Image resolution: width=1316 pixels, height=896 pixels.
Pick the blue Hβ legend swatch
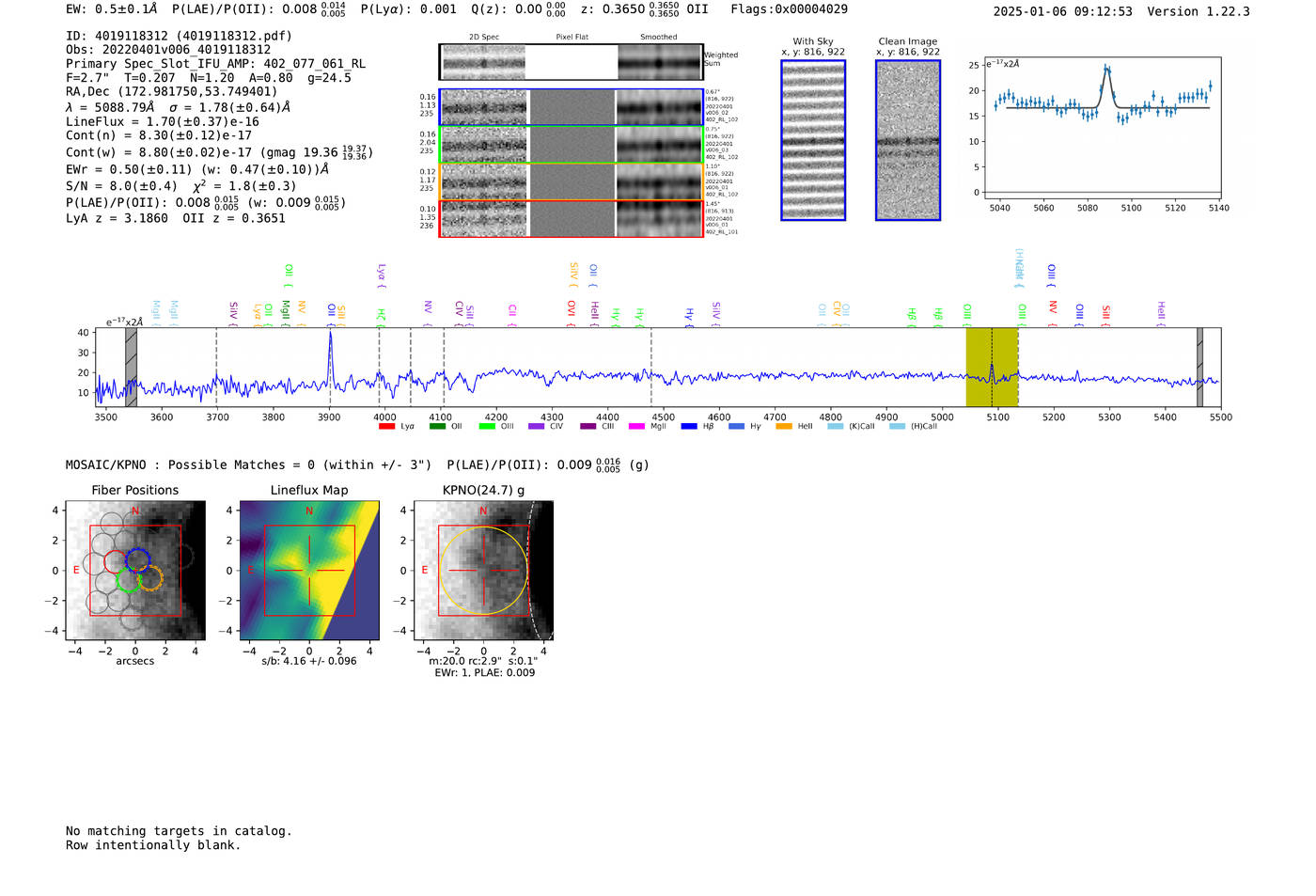[689, 427]
